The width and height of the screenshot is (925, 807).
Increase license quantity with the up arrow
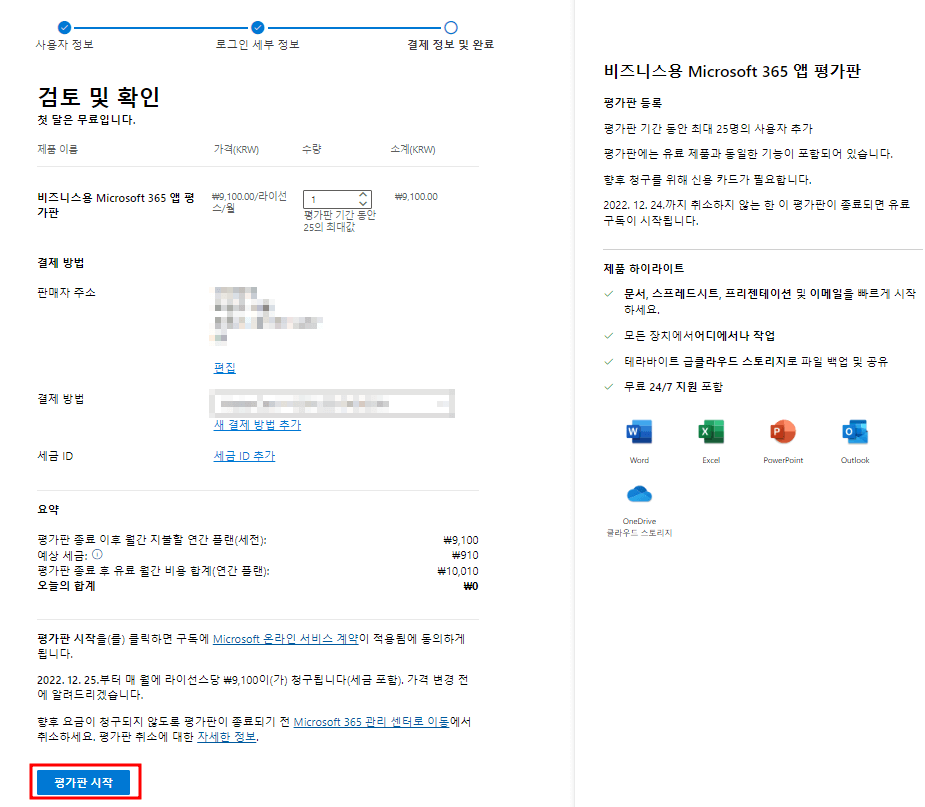pyautogui.click(x=363, y=193)
